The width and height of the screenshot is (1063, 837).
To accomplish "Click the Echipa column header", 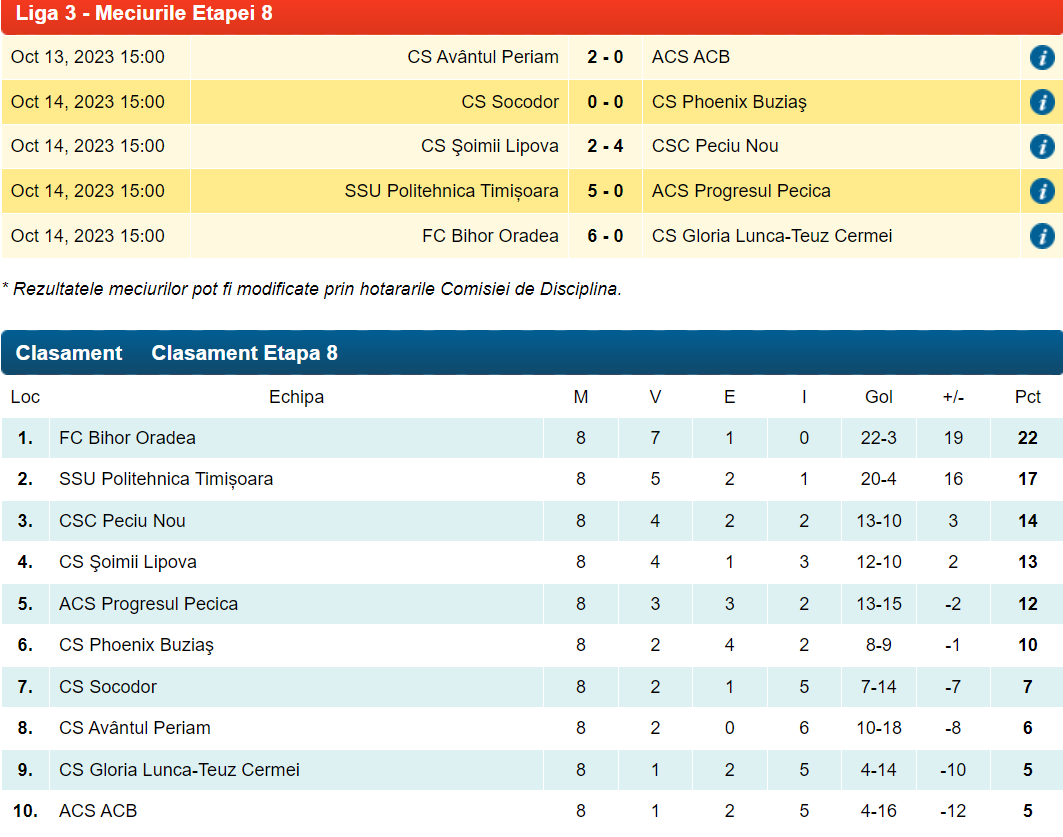I will 296,397.
